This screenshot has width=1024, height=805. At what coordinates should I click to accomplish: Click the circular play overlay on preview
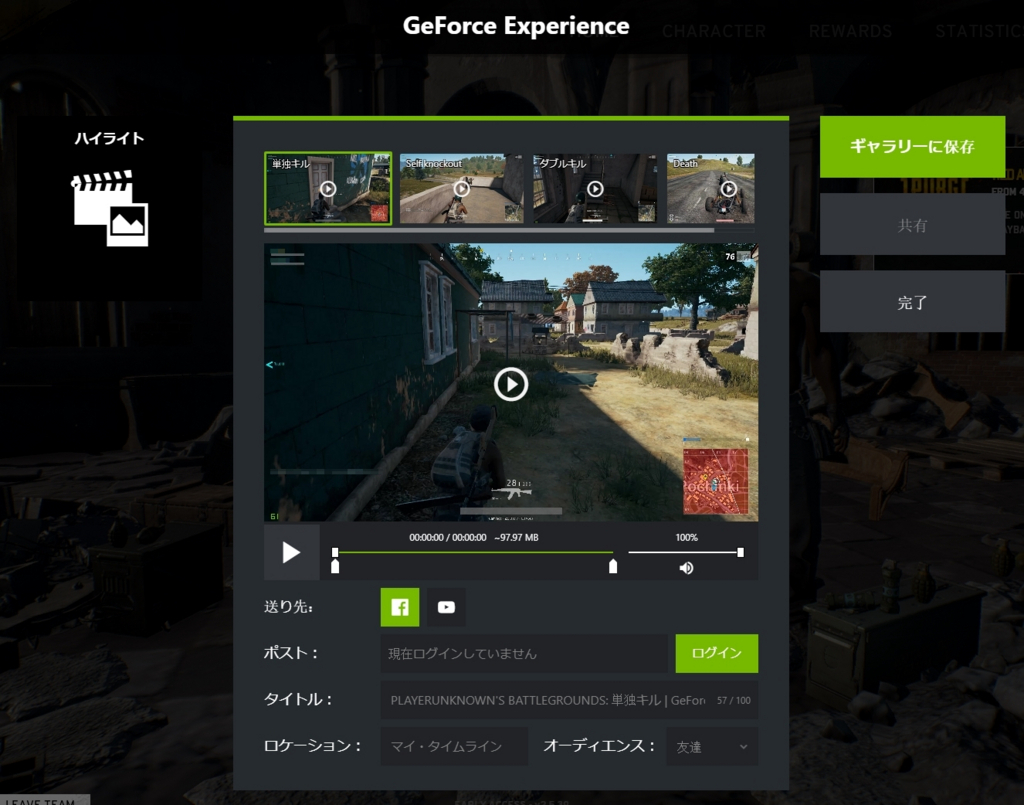point(511,384)
